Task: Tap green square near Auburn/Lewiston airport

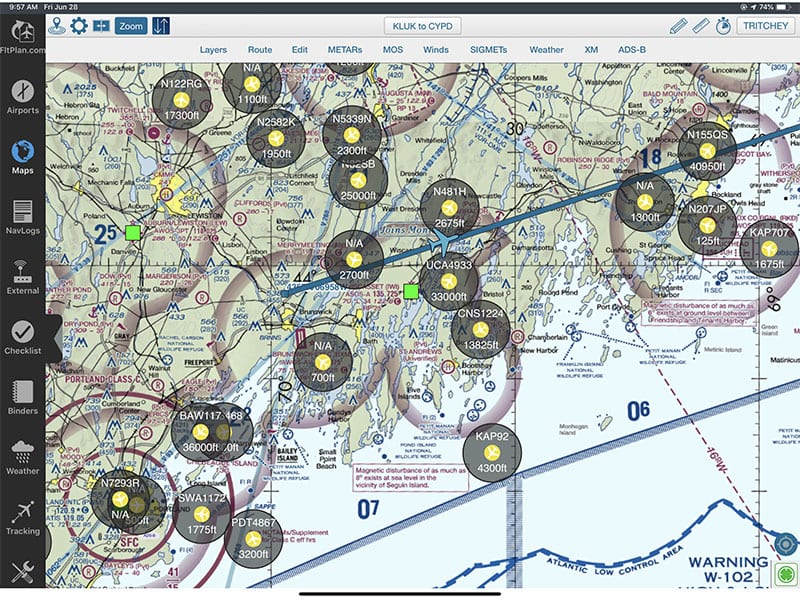Action: pyautogui.click(x=133, y=233)
